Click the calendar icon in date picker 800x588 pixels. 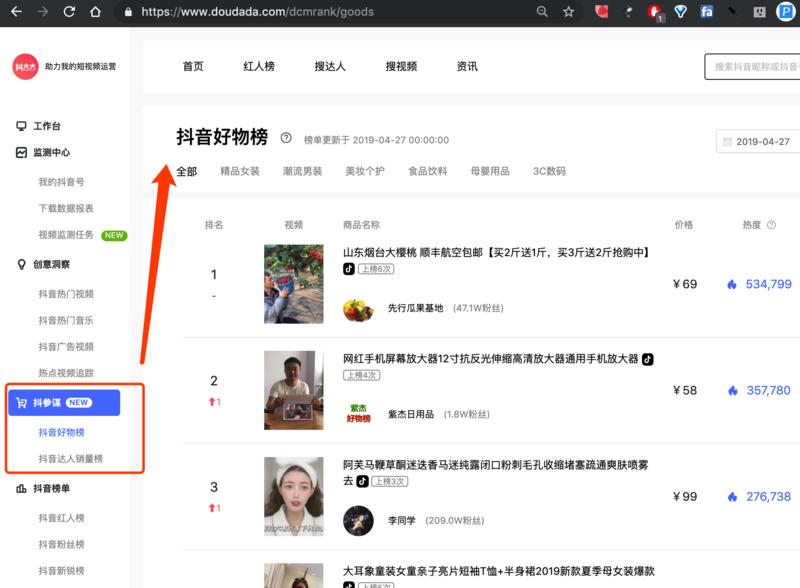728,141
